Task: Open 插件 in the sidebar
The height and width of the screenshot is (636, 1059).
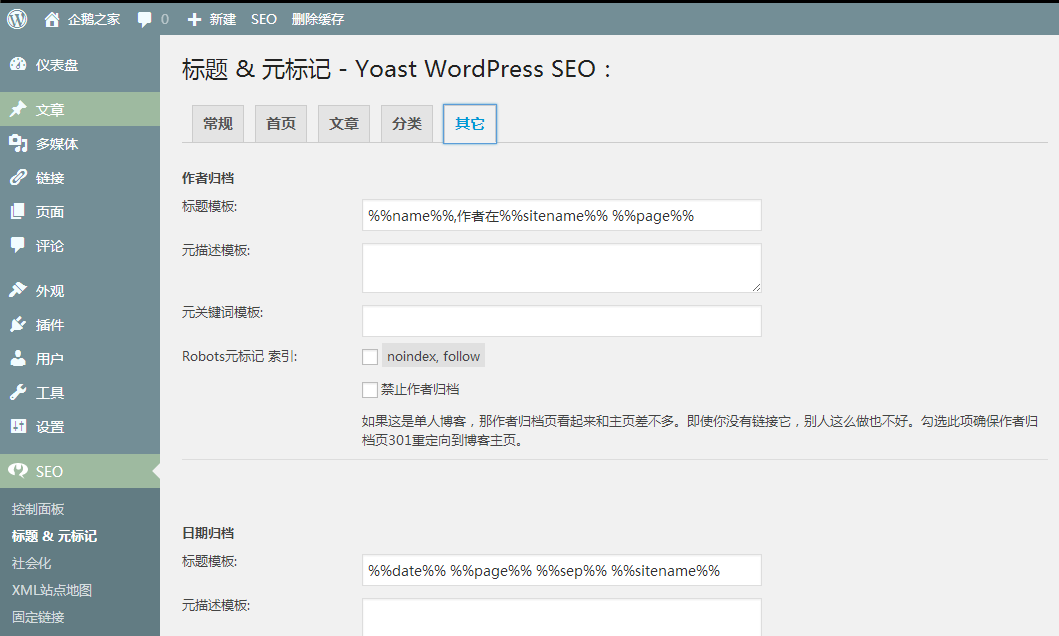Action: pos(50,325)
